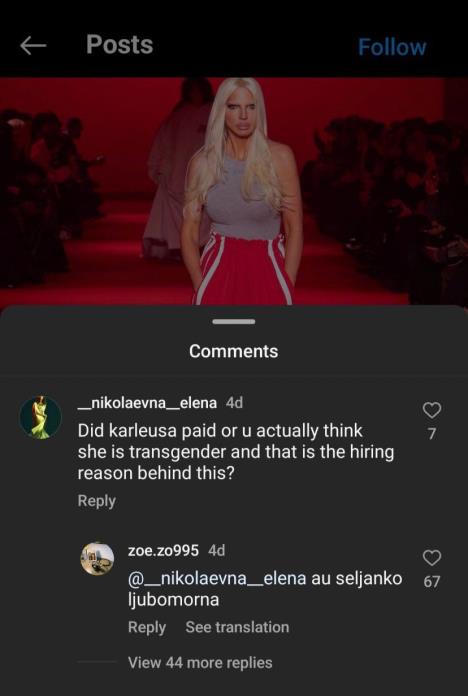
Task: Tap the Posts header title
Action: (119, 45)
